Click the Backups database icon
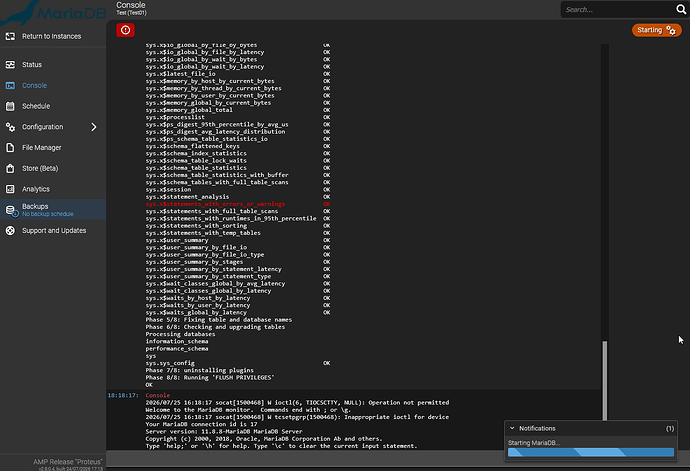This screenshot has height=471, width=690. click(11, 210)
